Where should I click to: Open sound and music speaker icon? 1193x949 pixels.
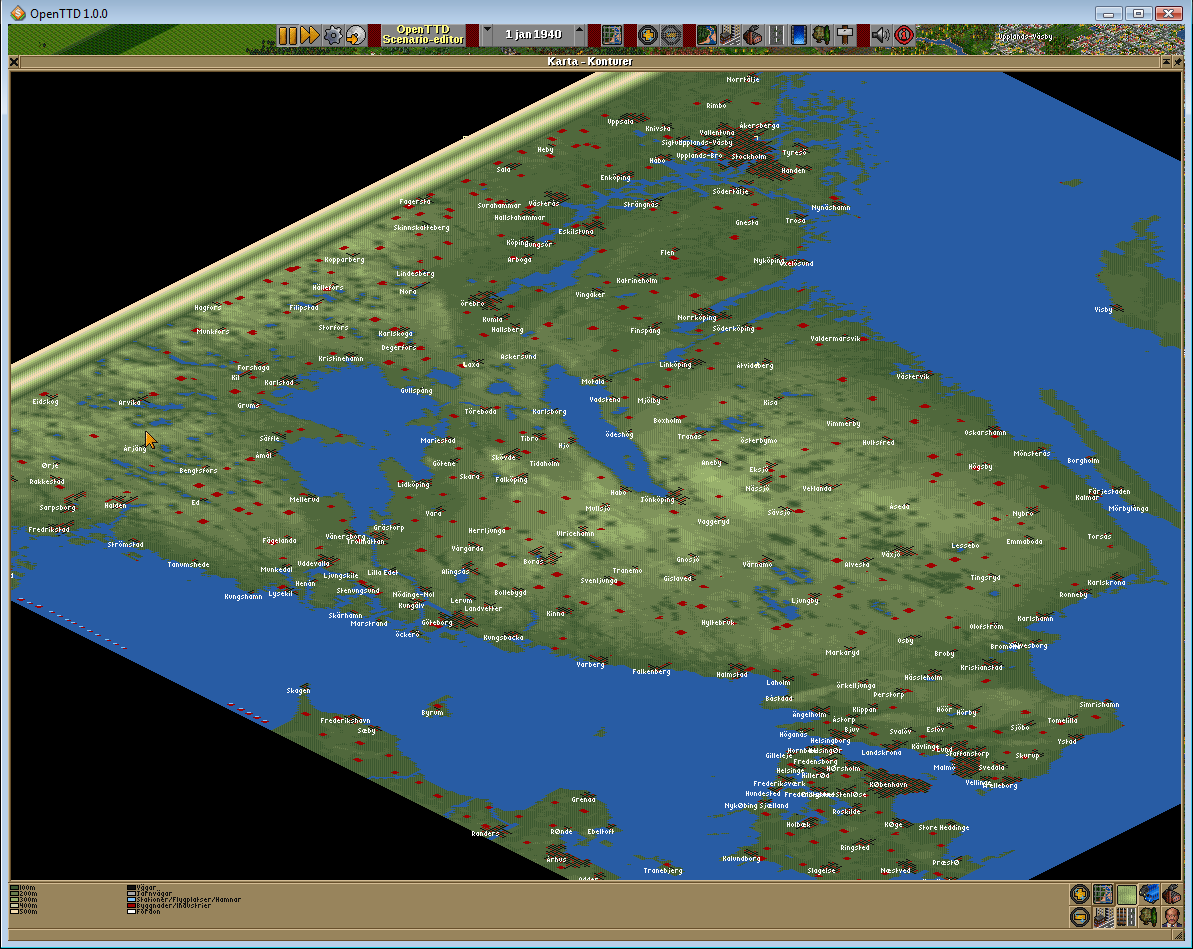(x=881, y=35)
